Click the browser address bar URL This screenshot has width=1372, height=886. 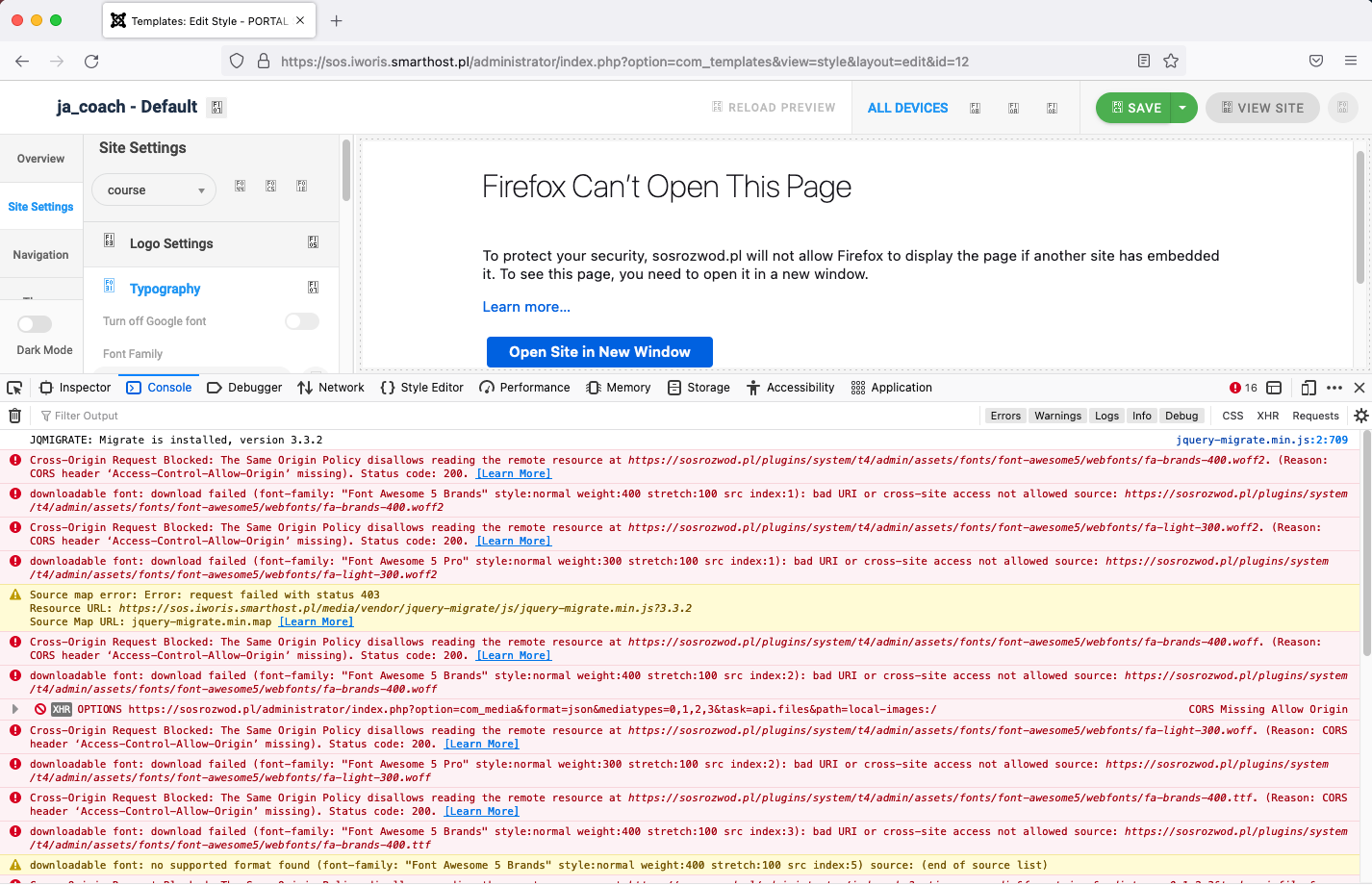[x=624, y=62]
